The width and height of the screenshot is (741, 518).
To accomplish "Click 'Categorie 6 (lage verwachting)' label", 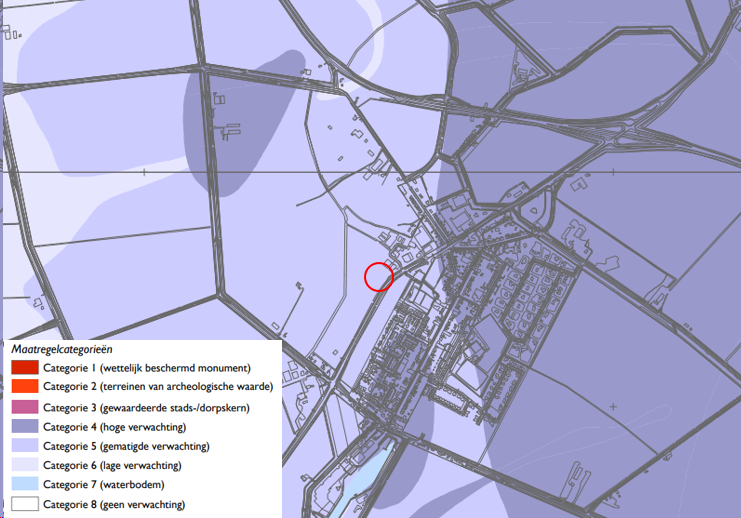I will click(112, 466).
